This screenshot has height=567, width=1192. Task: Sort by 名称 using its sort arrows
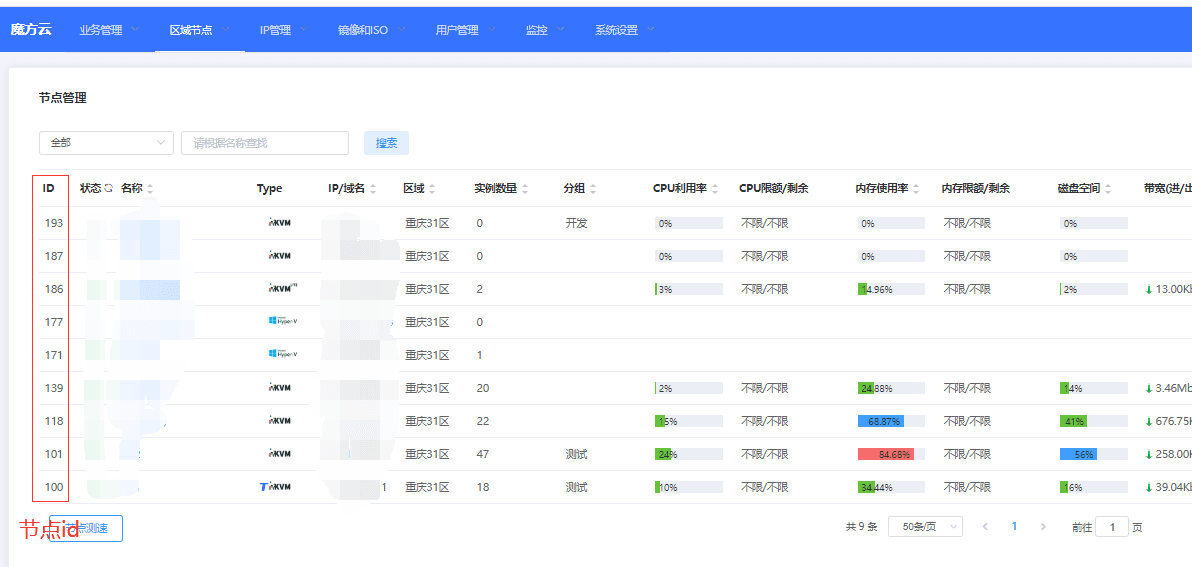pos(150,188)
